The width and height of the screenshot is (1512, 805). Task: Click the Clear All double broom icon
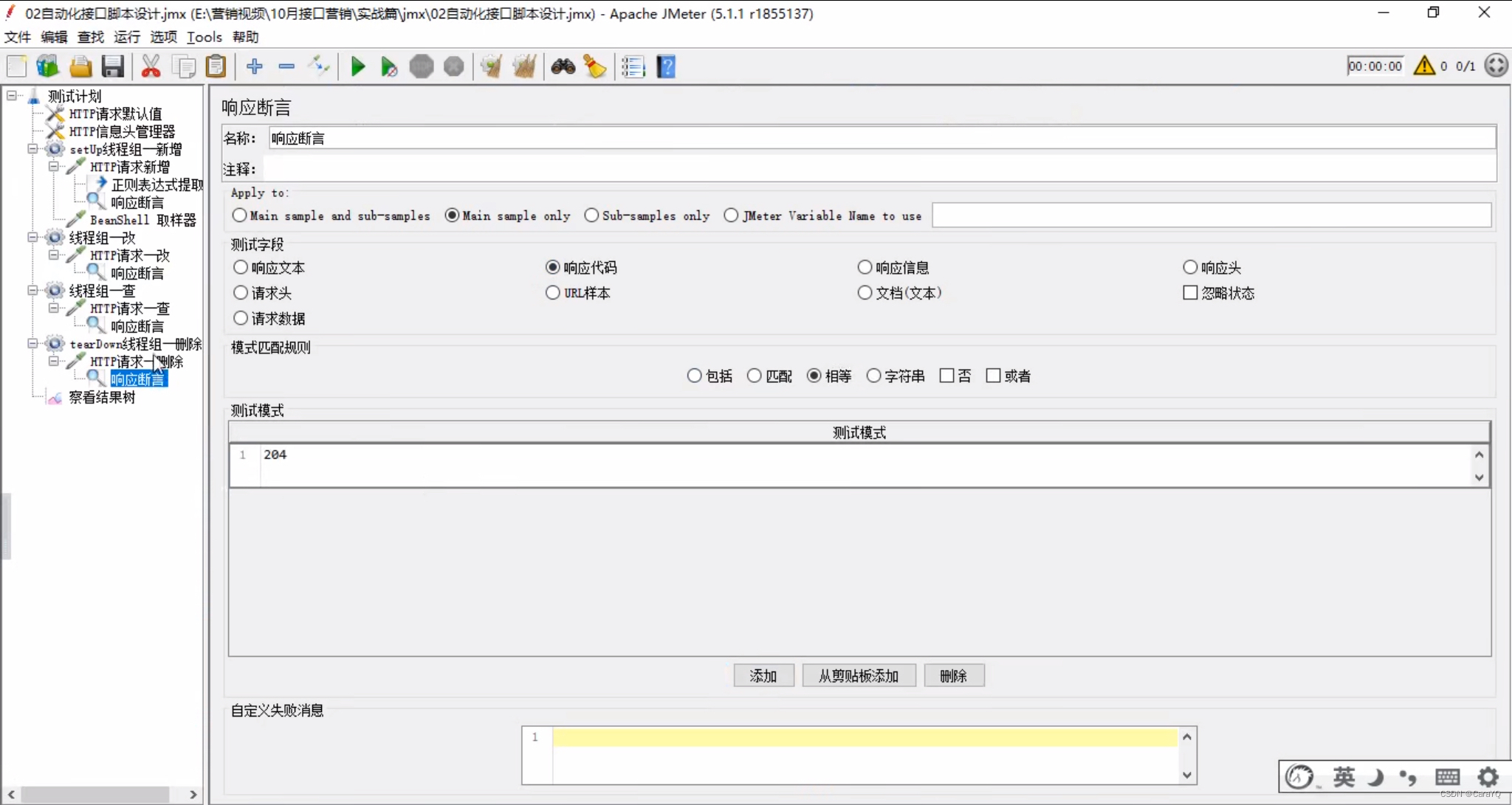coord(524,66)
